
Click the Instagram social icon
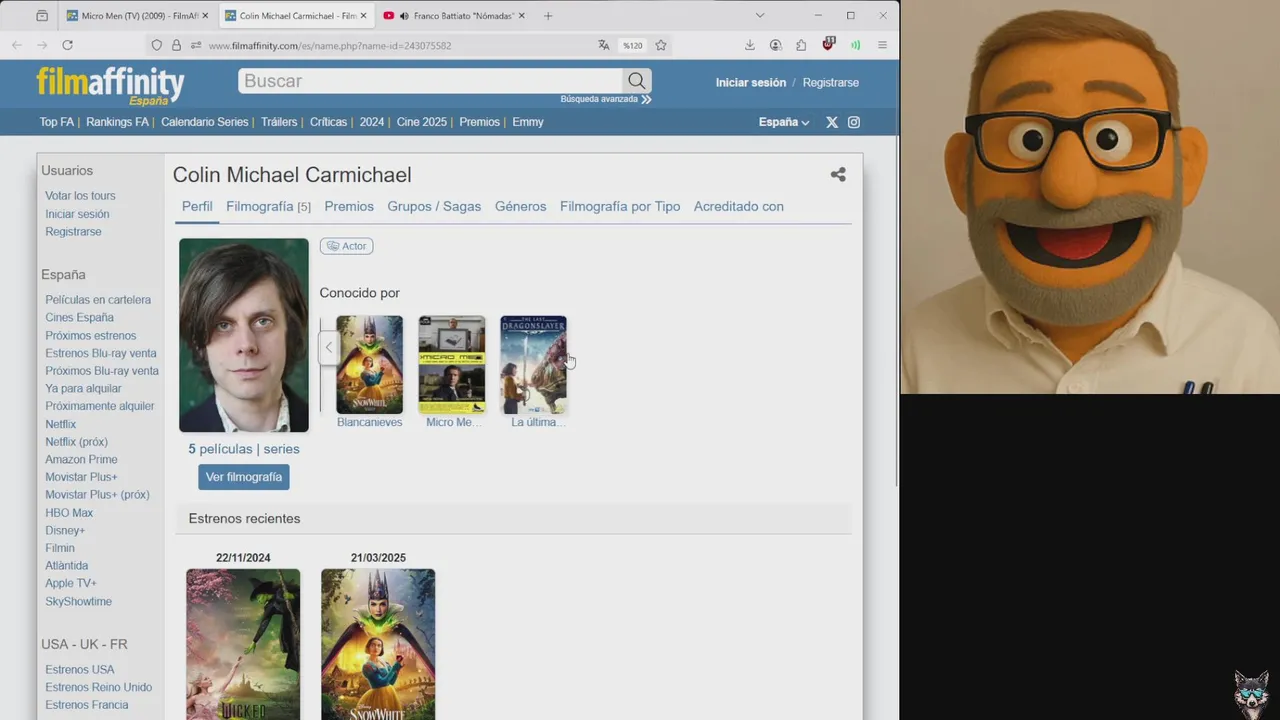[854, 122]
